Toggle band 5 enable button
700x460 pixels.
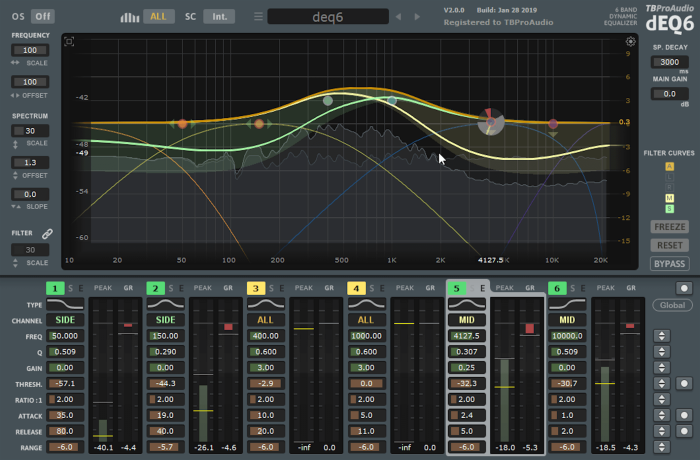[457, 289]
